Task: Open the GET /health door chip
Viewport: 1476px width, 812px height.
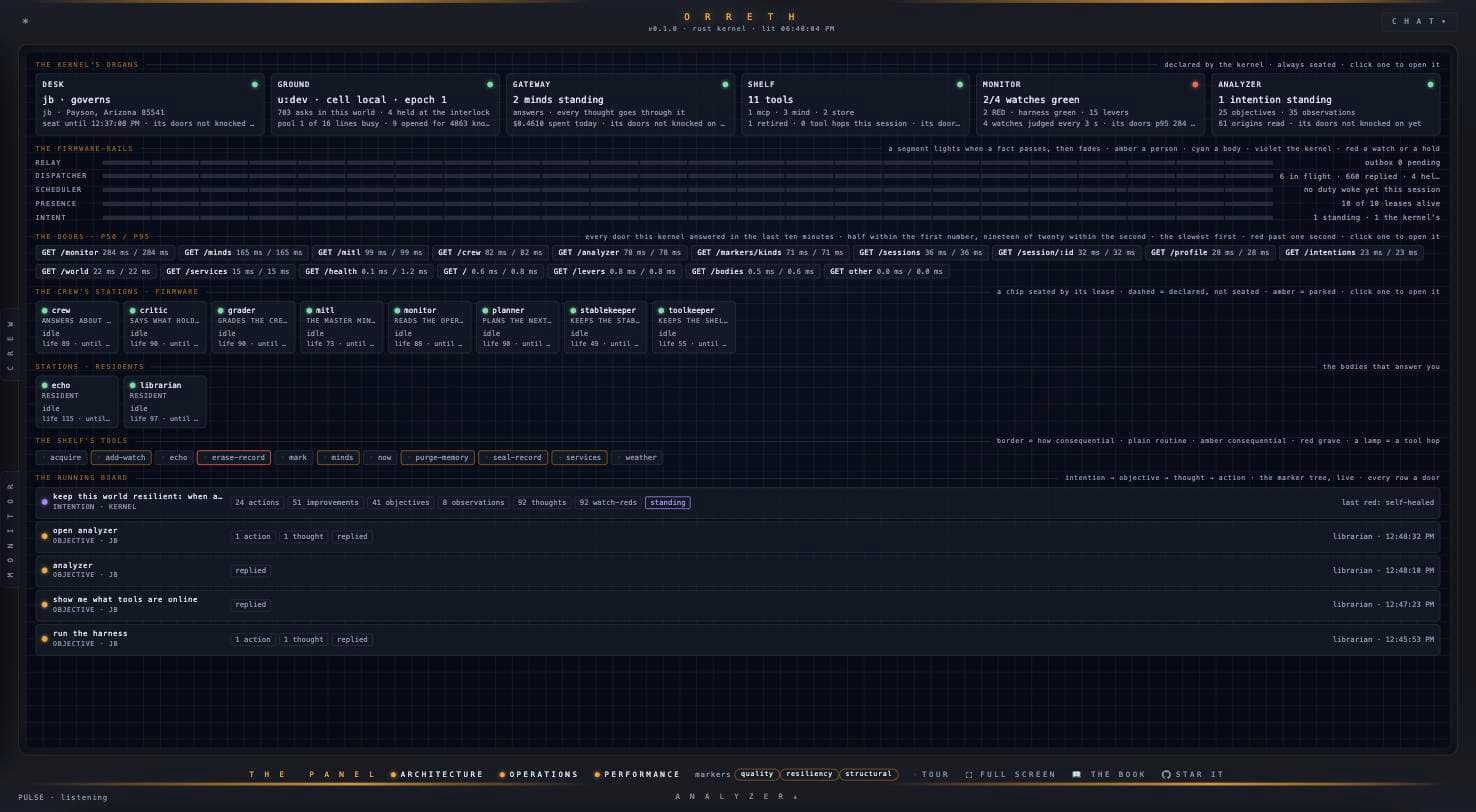Action: click(366, 272)
